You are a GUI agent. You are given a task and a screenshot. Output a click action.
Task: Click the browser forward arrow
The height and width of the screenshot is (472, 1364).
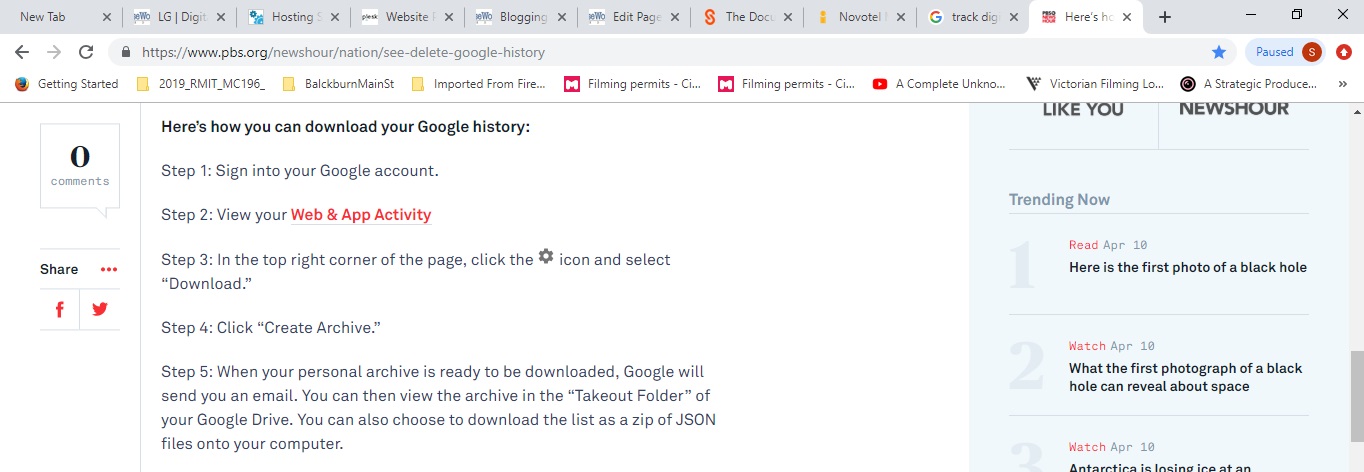pyautogui.click(x=54, y=52)
